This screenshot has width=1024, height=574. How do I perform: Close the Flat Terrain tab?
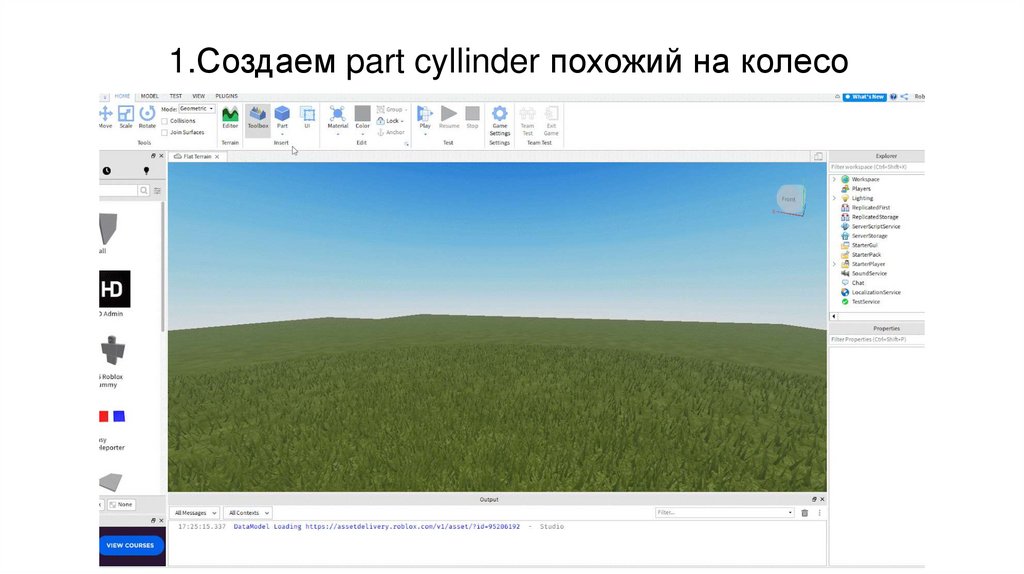(x=217, y=157)
